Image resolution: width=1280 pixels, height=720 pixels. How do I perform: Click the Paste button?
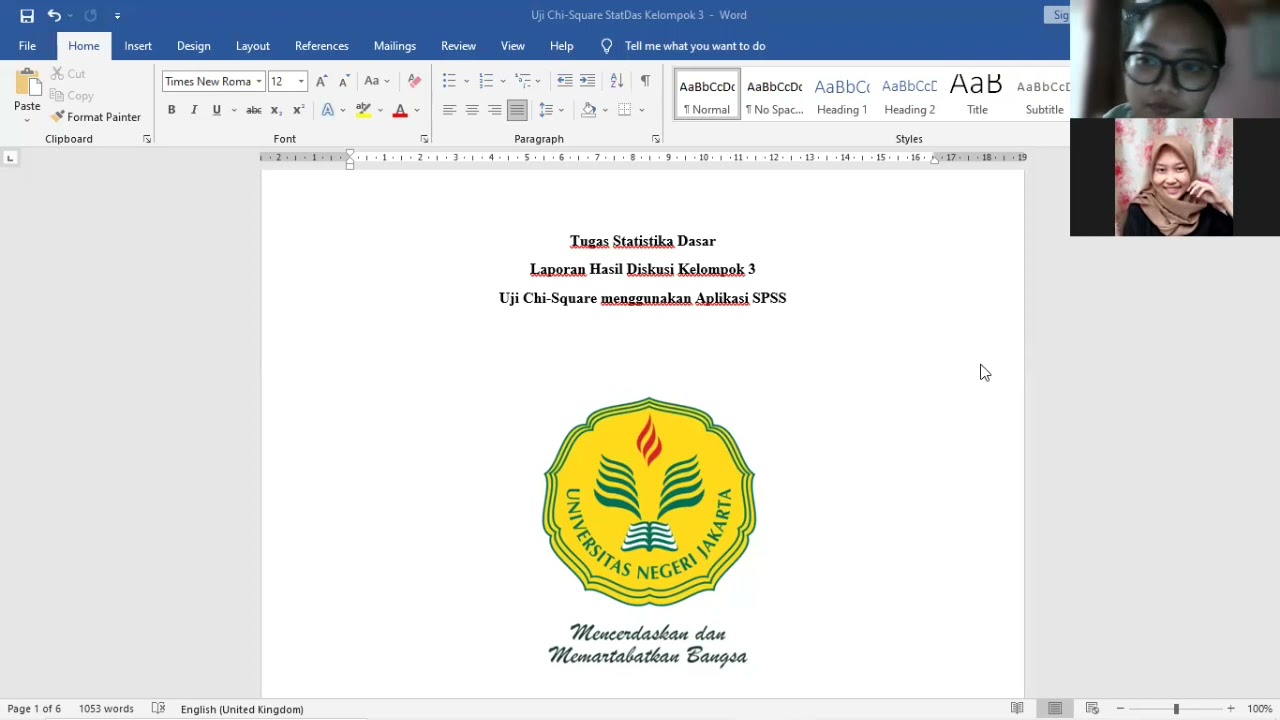point(27,96)
